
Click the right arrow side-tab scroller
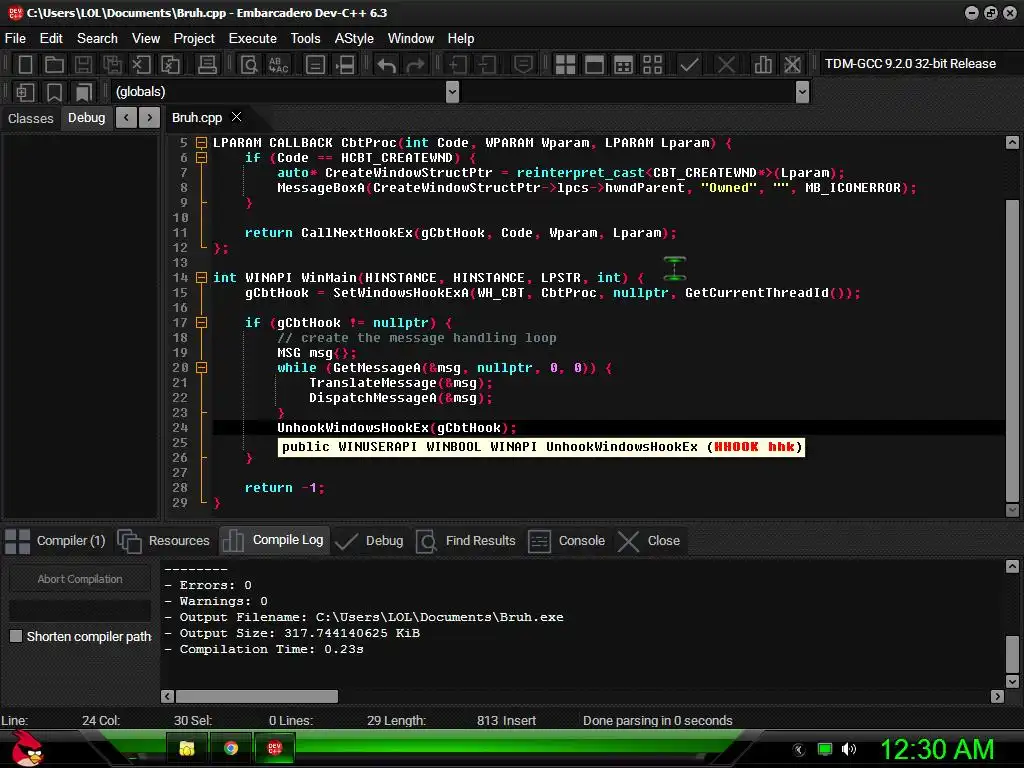click(x=150, y=118)
